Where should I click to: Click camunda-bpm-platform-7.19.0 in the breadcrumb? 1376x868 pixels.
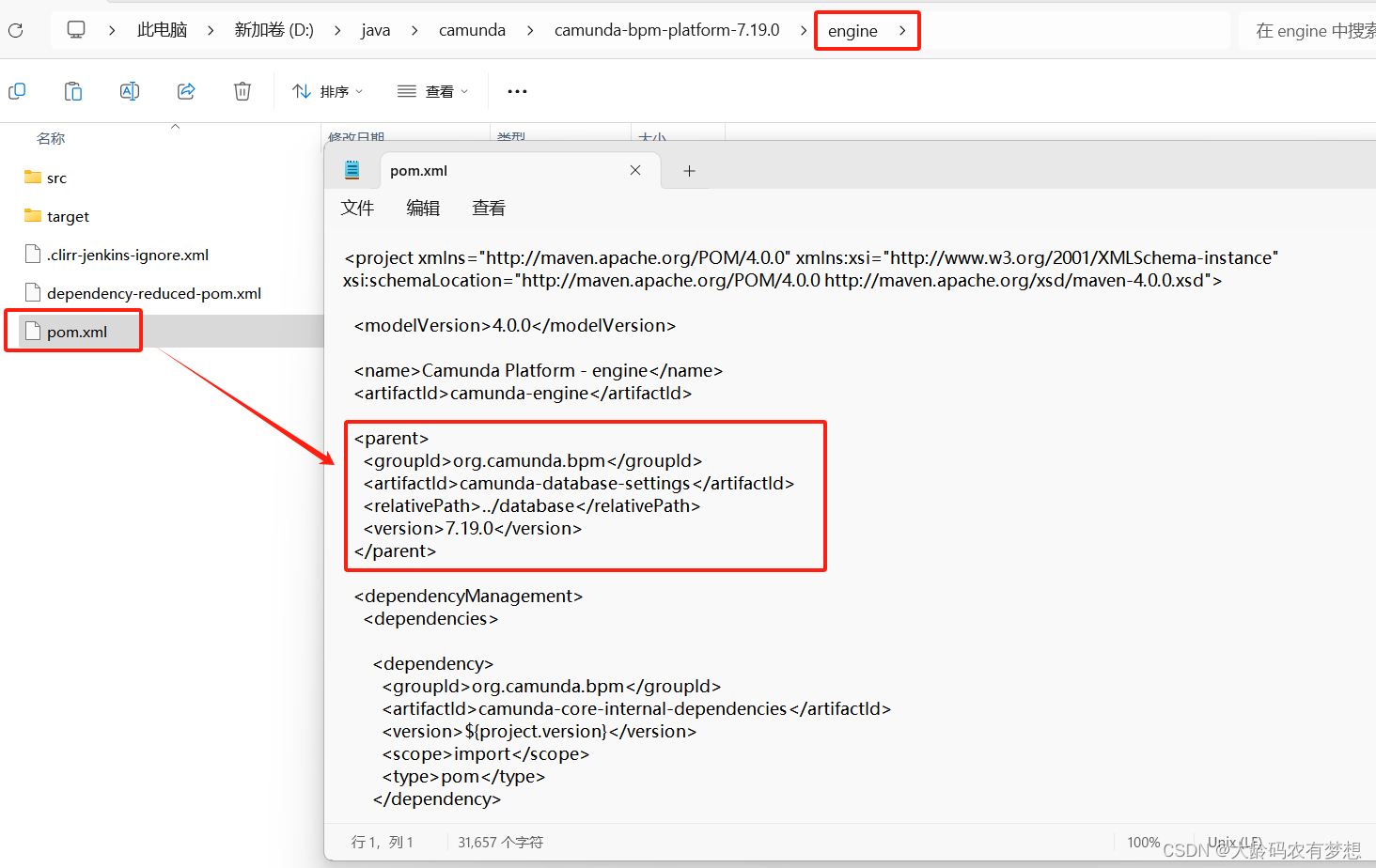pyautogui.click(x=667, y=30)
